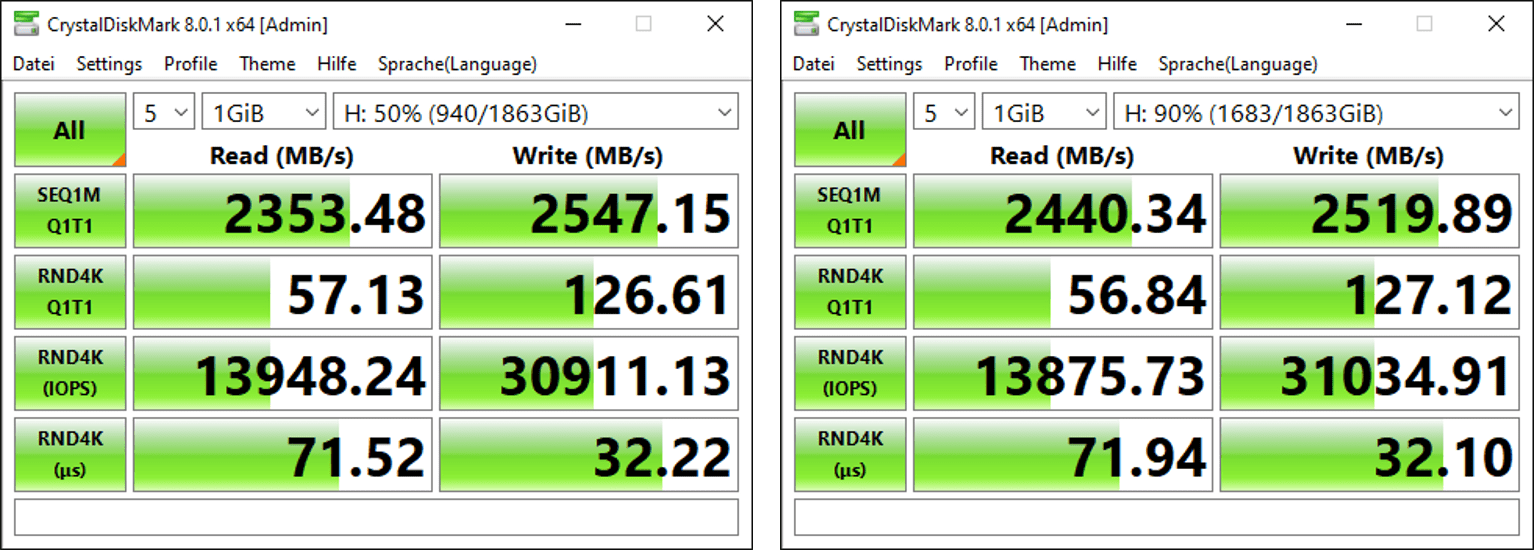Click Read (MB/s) header in left window
The image size is (1534, 550).
pyautogui.click(x=282, y=156)
